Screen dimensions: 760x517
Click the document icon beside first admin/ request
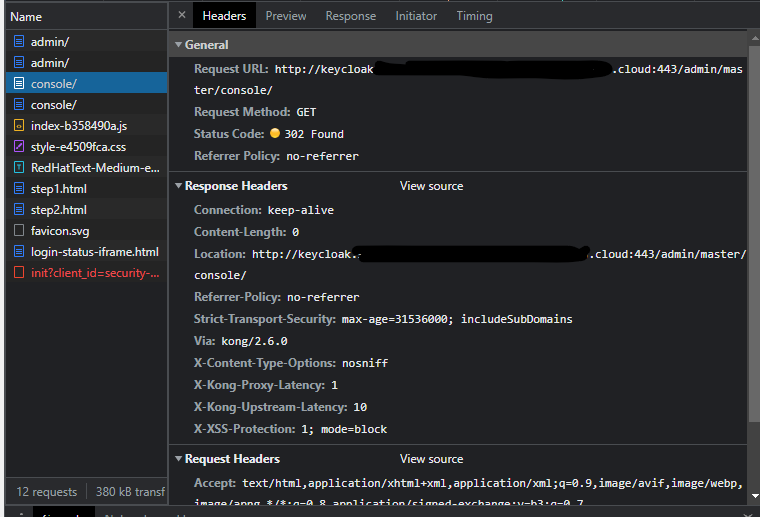(x=19, y=42)
